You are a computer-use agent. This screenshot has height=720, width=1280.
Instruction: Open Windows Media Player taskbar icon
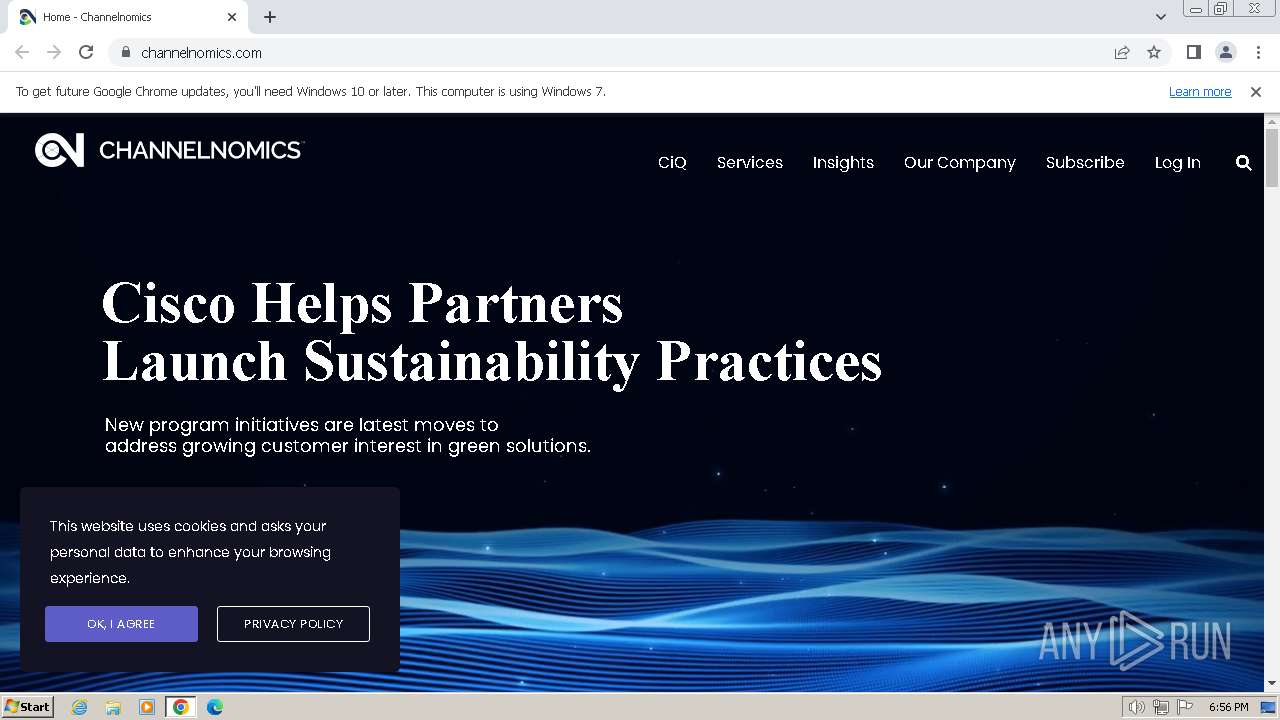click(x=147, y=707)
